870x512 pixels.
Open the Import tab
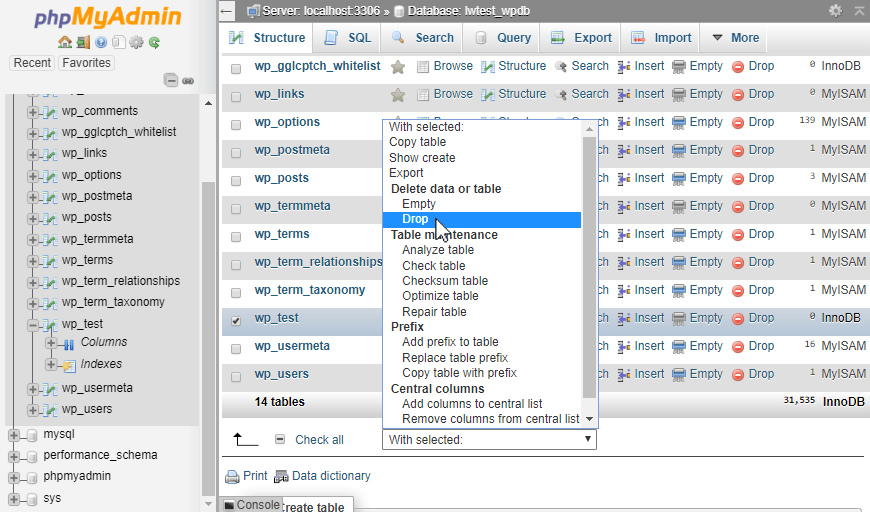pos(661,38)
